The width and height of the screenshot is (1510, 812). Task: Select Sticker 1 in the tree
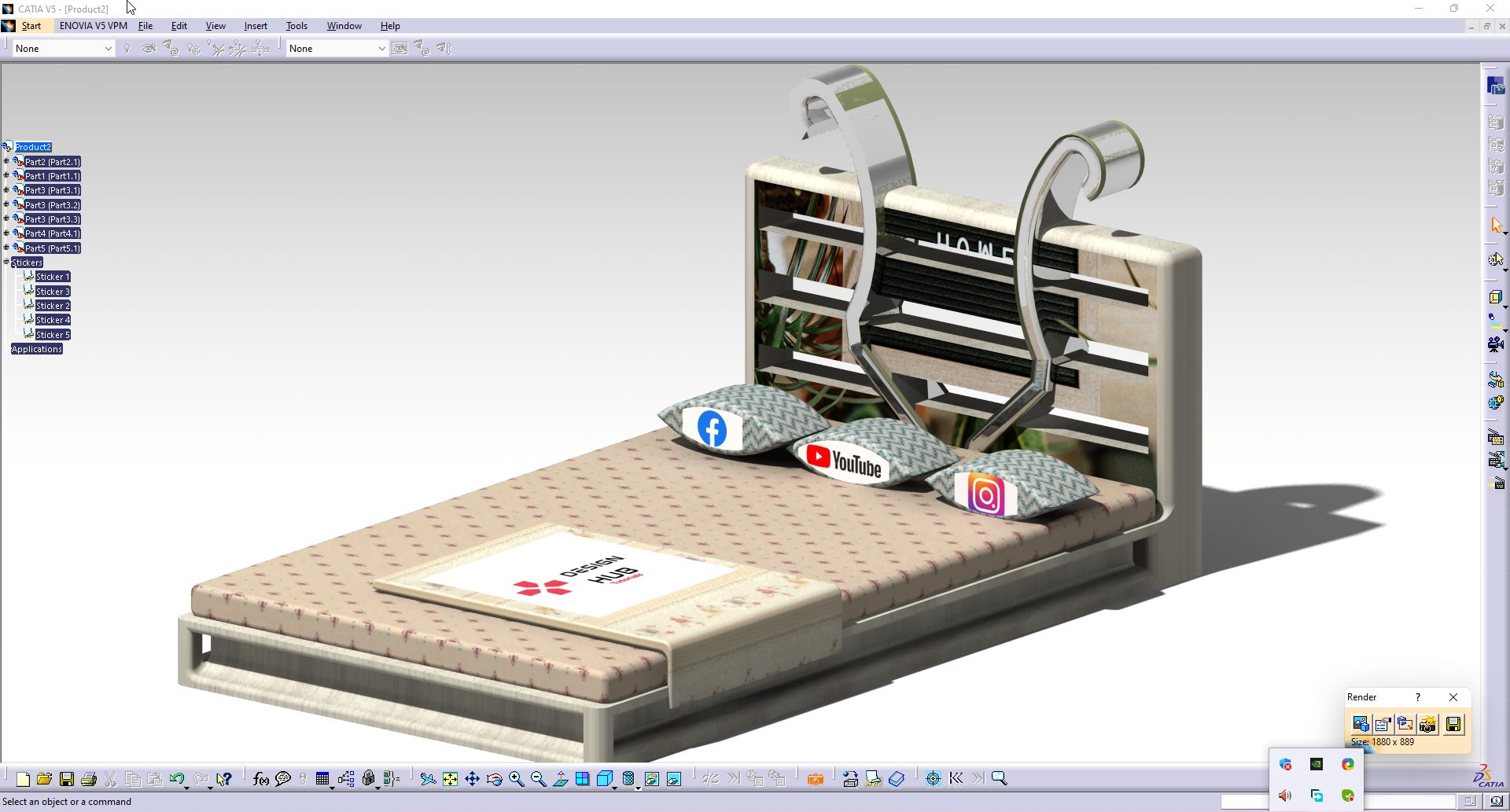pyautogui.click(x=53, y=277)
